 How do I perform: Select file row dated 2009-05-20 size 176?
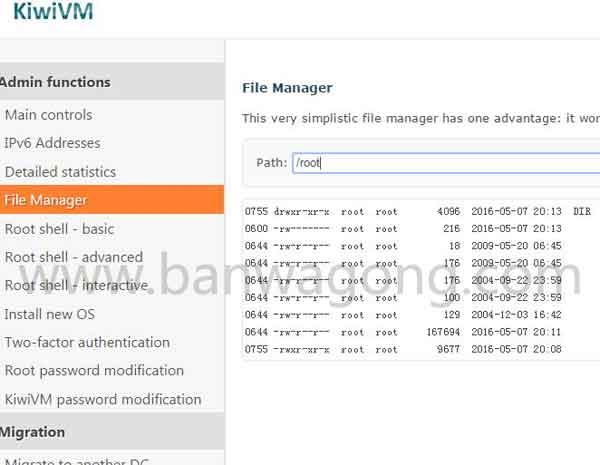coord(403,263)
